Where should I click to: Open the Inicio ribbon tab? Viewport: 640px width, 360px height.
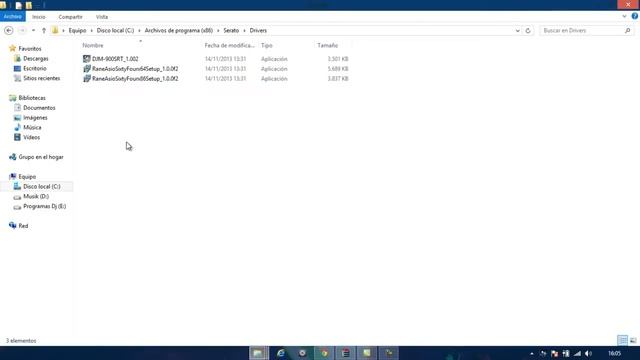click(x=39, y=17)
